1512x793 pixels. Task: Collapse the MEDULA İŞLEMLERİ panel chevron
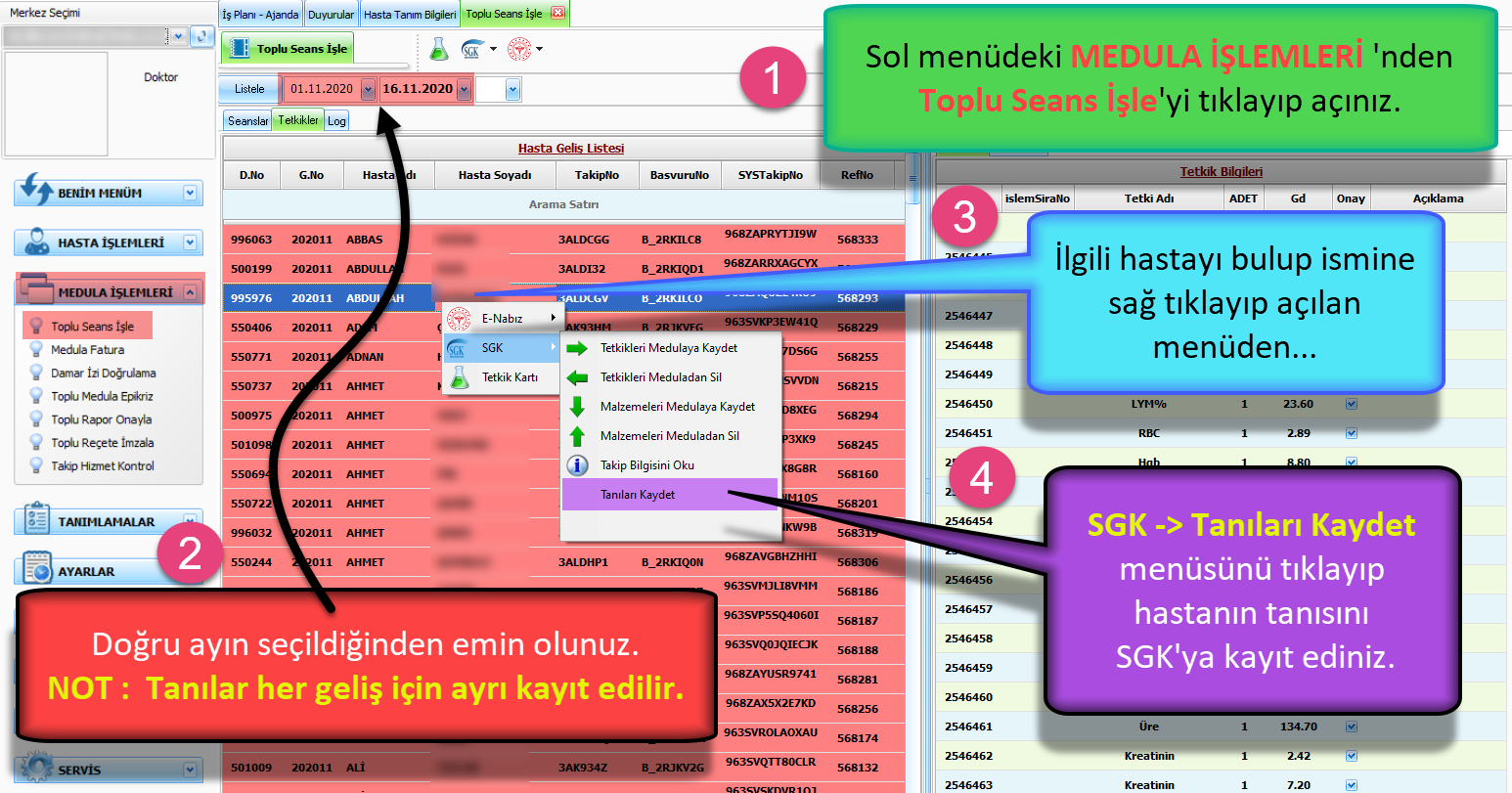(x=190, y=292)
